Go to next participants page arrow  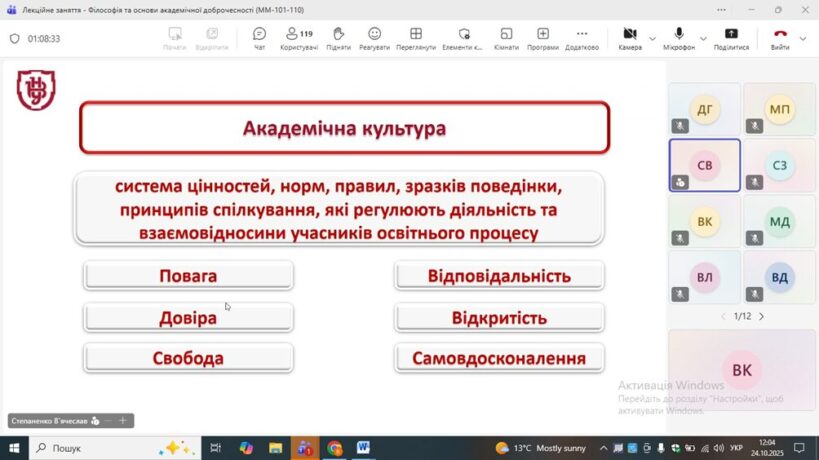coord(761,316)
